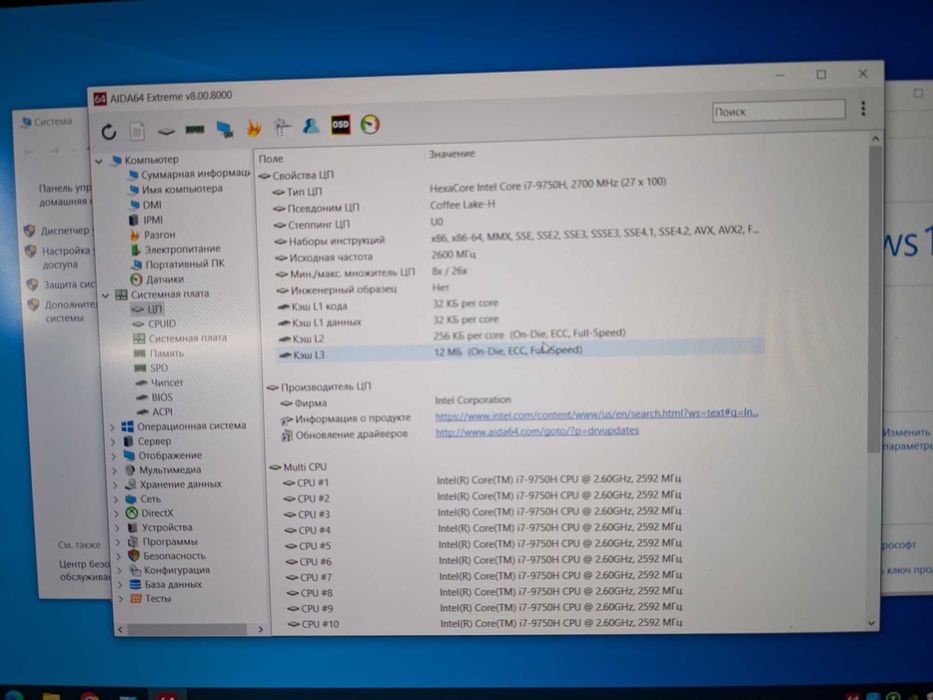The height and width of the screenshot is (700, 933).
Task: Open the three-dot menu next to search
Action: coord(863,108)
